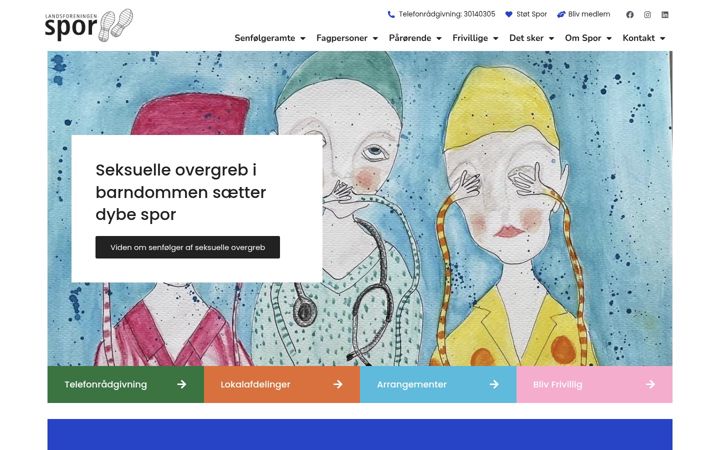Open the Fagpersoner menu item

click(x=342, y=38)
